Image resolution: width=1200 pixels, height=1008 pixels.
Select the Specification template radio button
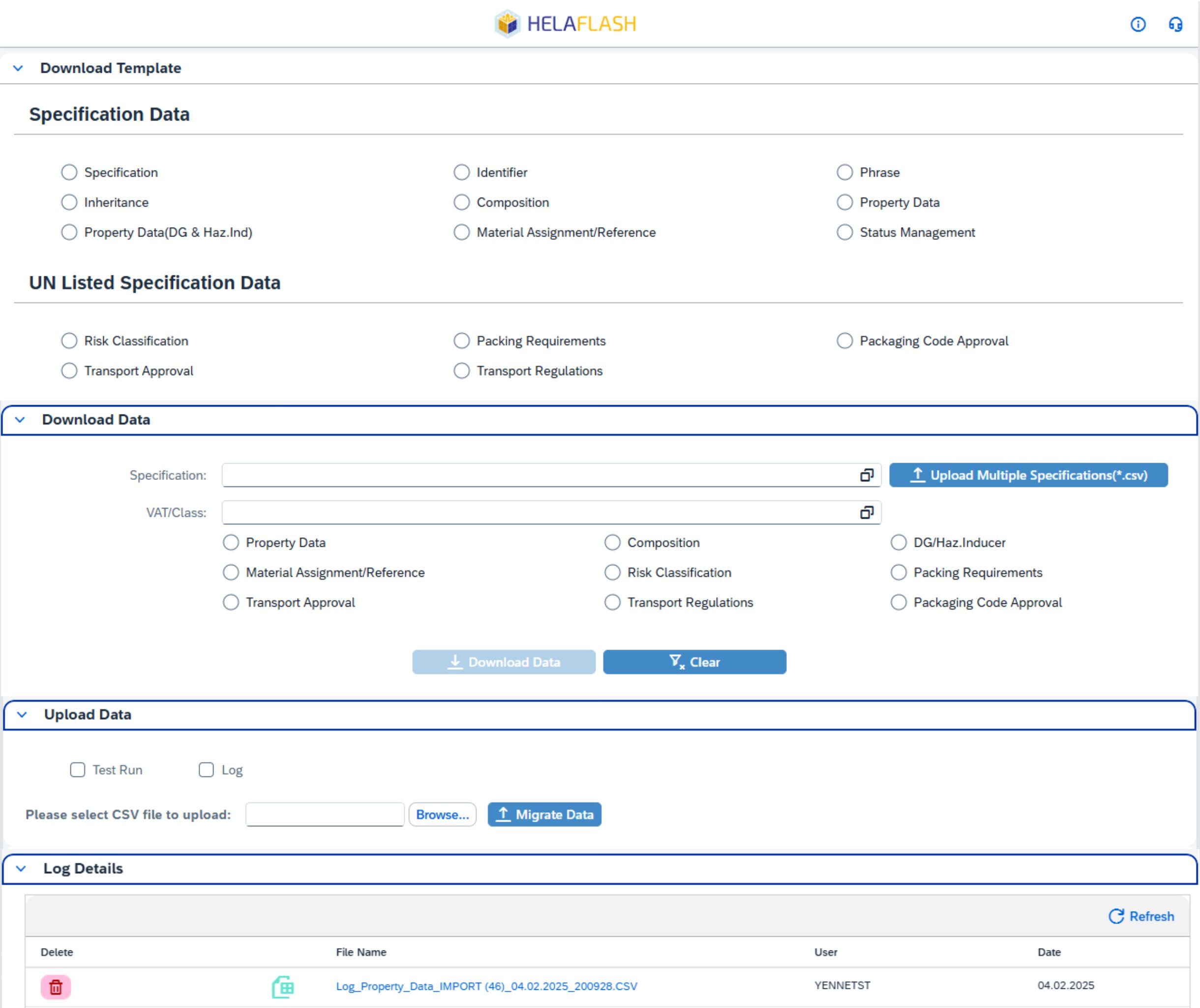(69, 172)
